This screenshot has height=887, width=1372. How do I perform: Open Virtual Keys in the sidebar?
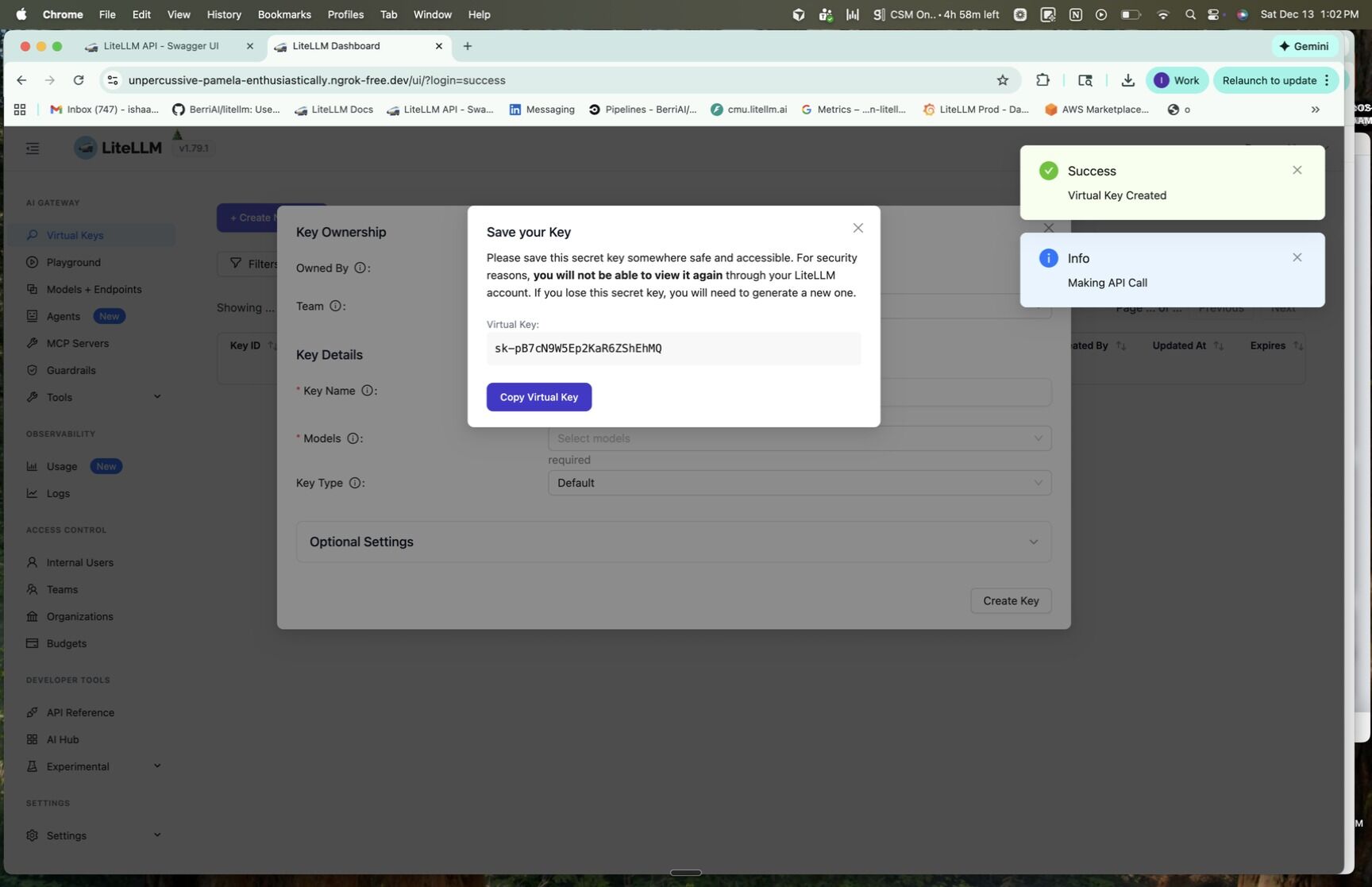tap(91, 235)
